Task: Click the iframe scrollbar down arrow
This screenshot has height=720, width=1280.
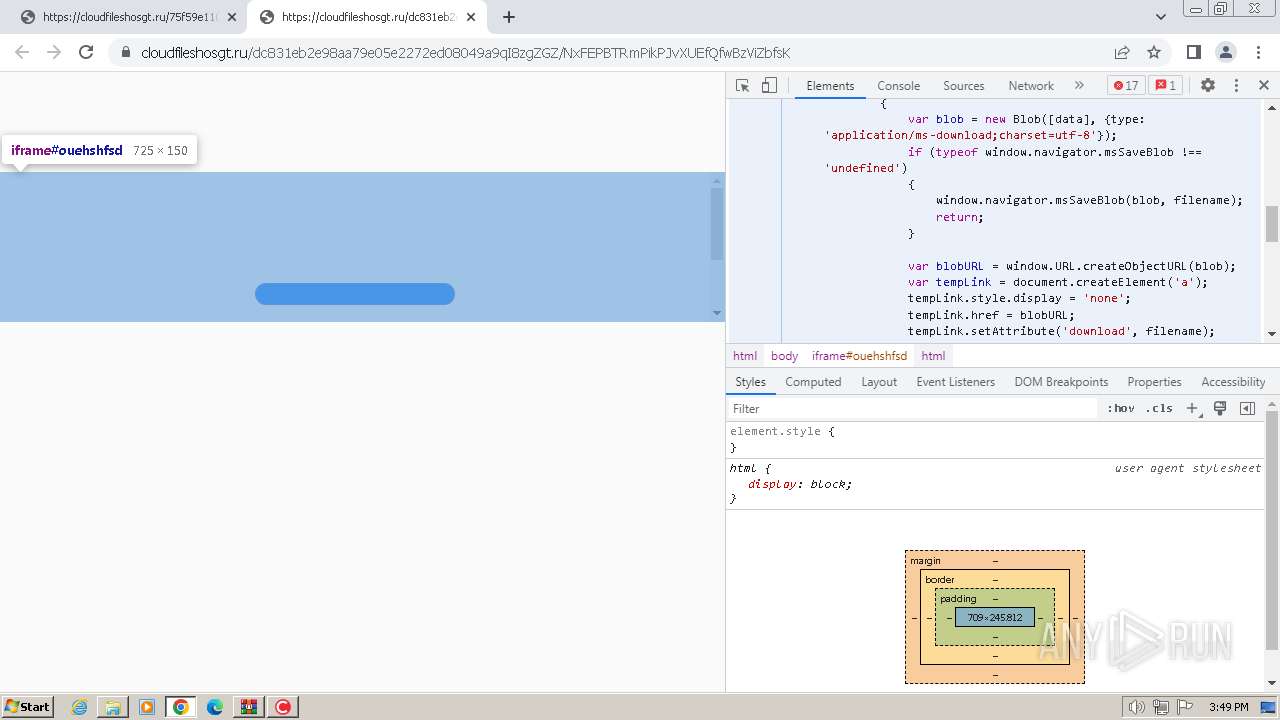Action: tap(716, 313)
